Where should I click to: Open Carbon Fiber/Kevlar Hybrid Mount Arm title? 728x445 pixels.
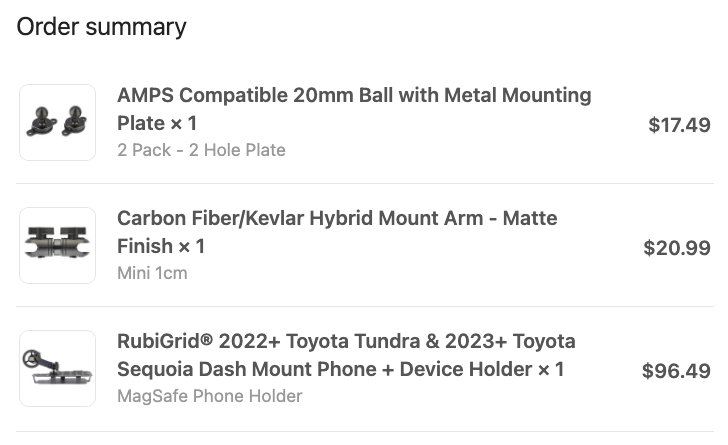pyautogui.click(x=337, y=232)
